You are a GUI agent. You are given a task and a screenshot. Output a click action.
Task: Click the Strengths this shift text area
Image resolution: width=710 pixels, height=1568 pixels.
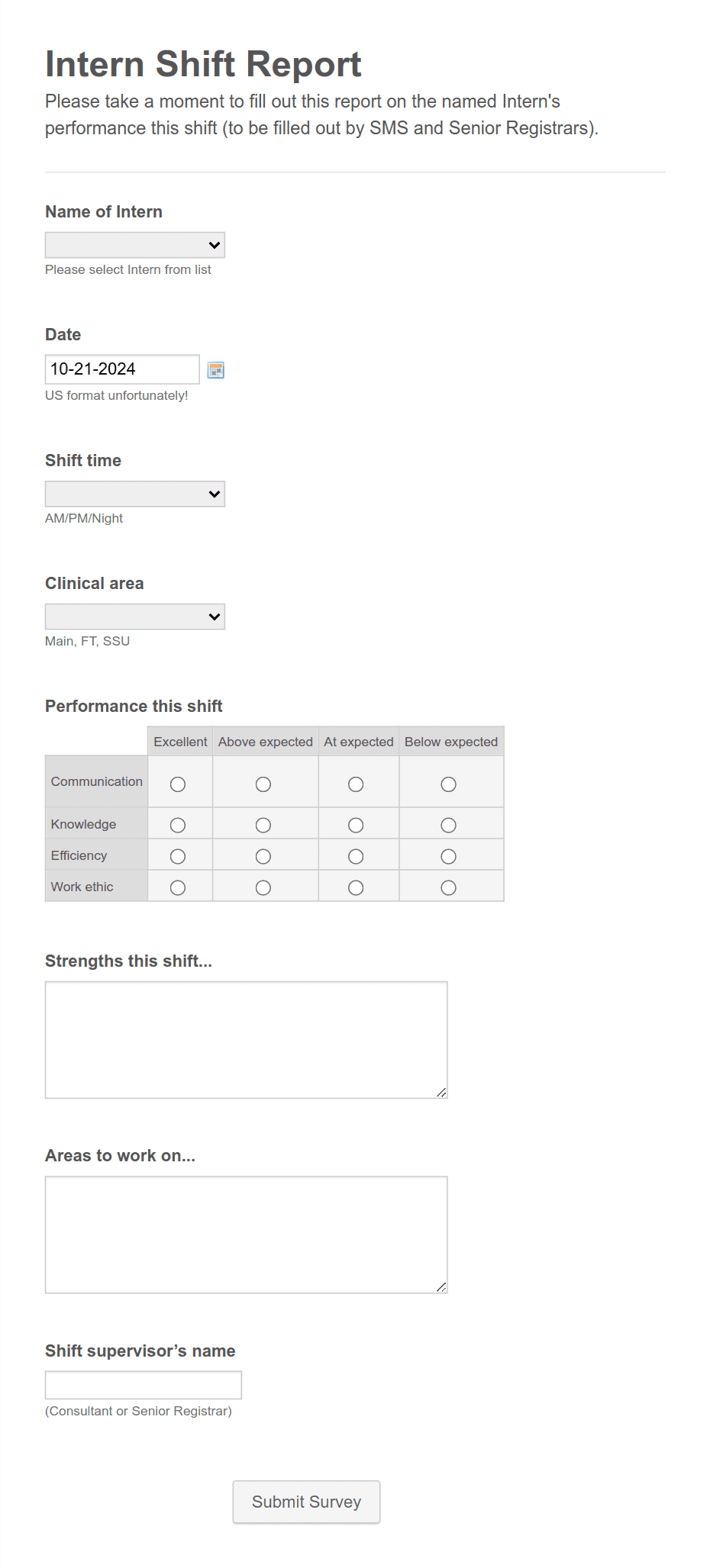pyautogui.click(x=246, y=1038)
